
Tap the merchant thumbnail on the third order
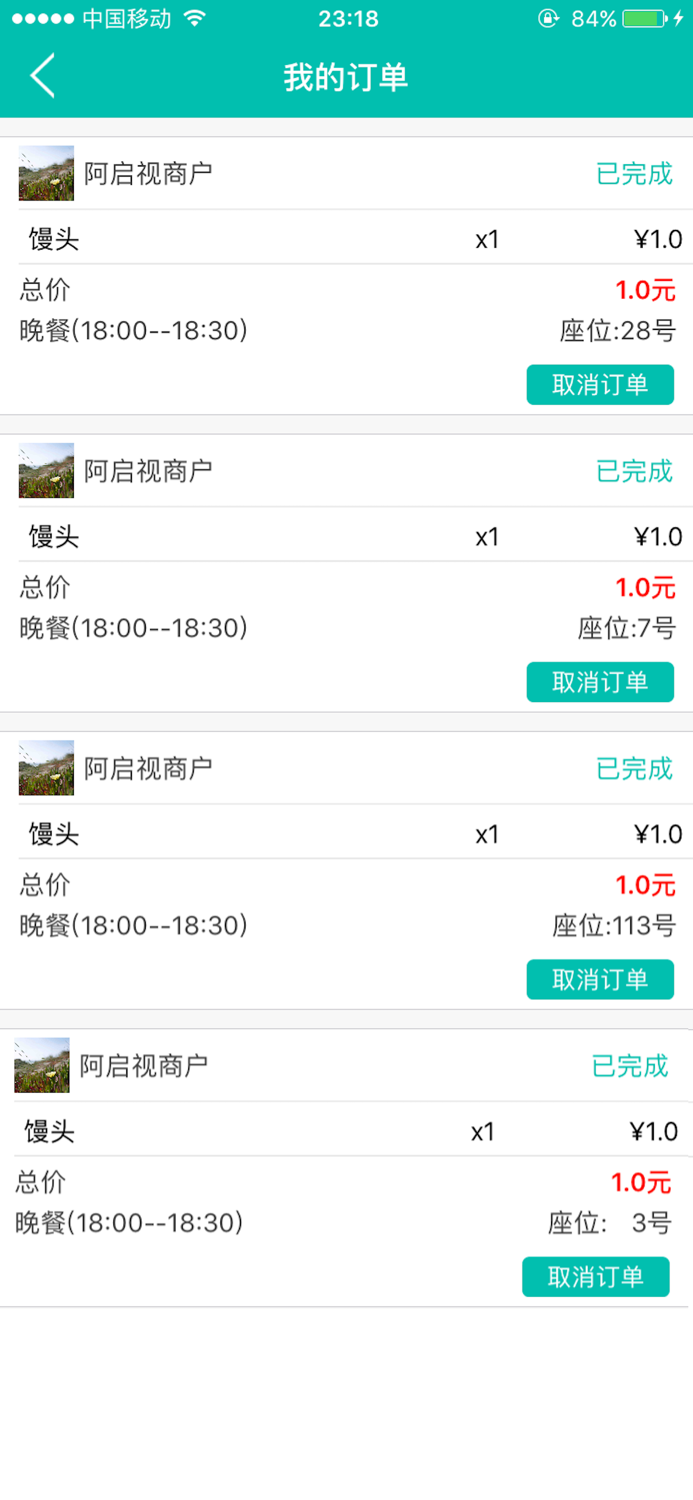coord(45,767)
